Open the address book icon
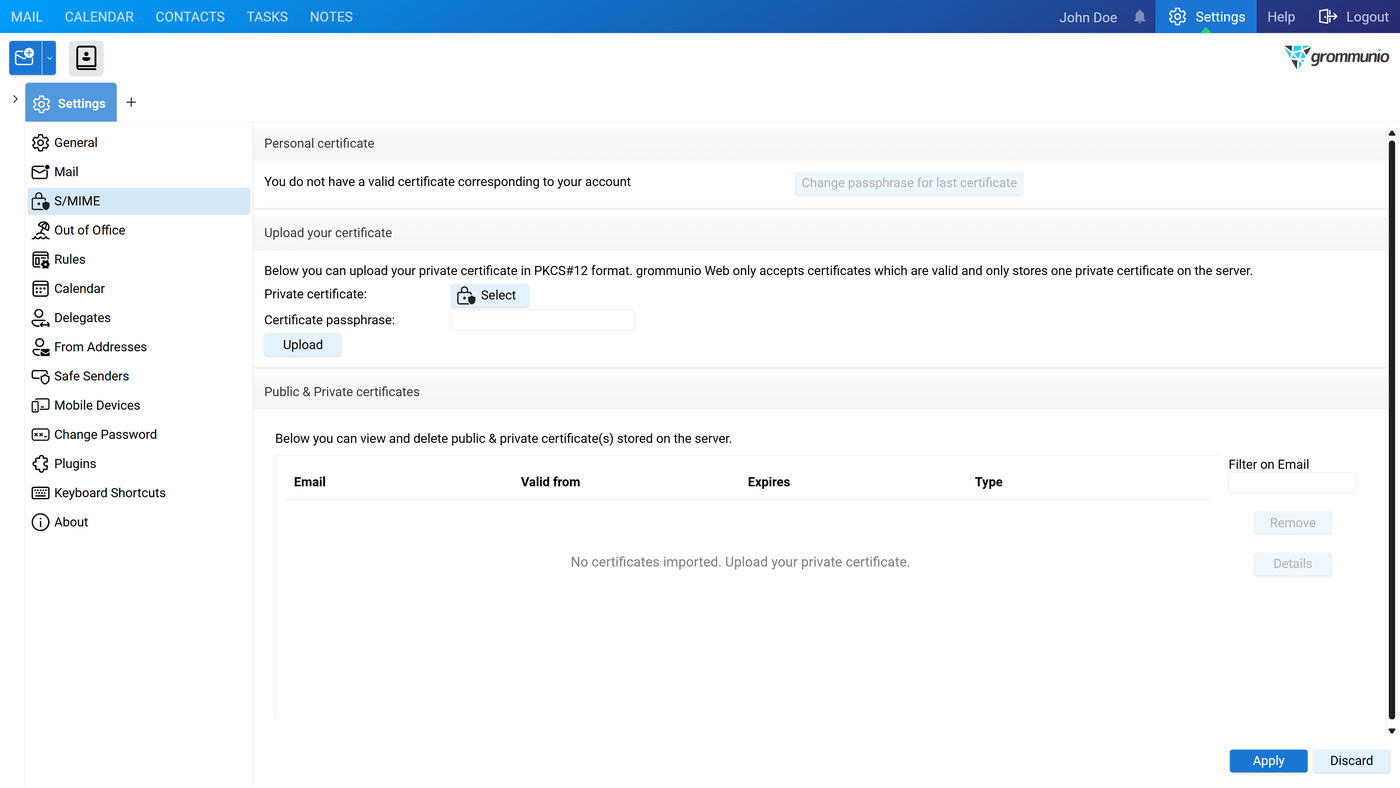Viewport: 1400px width, 788px height. tap(86, 58)
